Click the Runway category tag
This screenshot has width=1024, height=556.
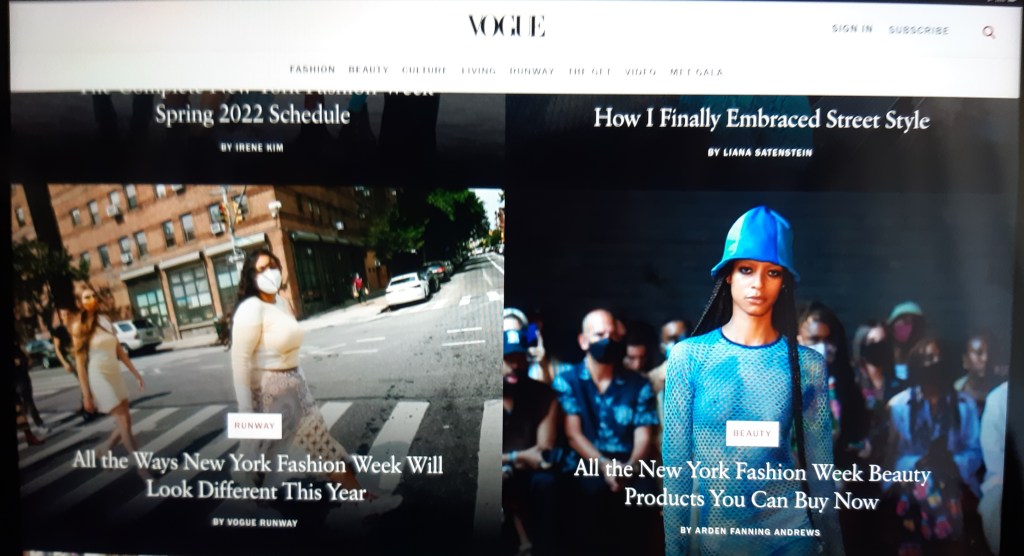(255, 425)
